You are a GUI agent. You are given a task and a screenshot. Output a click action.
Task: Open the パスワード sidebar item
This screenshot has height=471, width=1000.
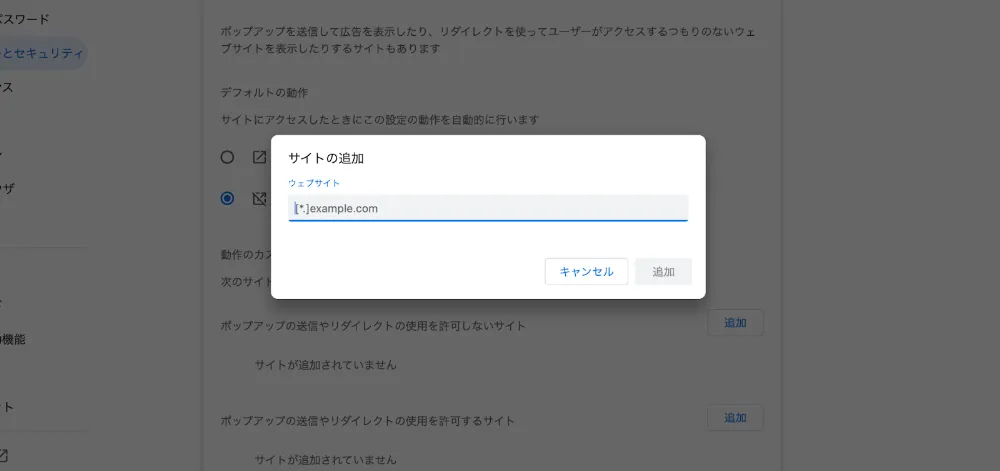(x=24, y=19)
